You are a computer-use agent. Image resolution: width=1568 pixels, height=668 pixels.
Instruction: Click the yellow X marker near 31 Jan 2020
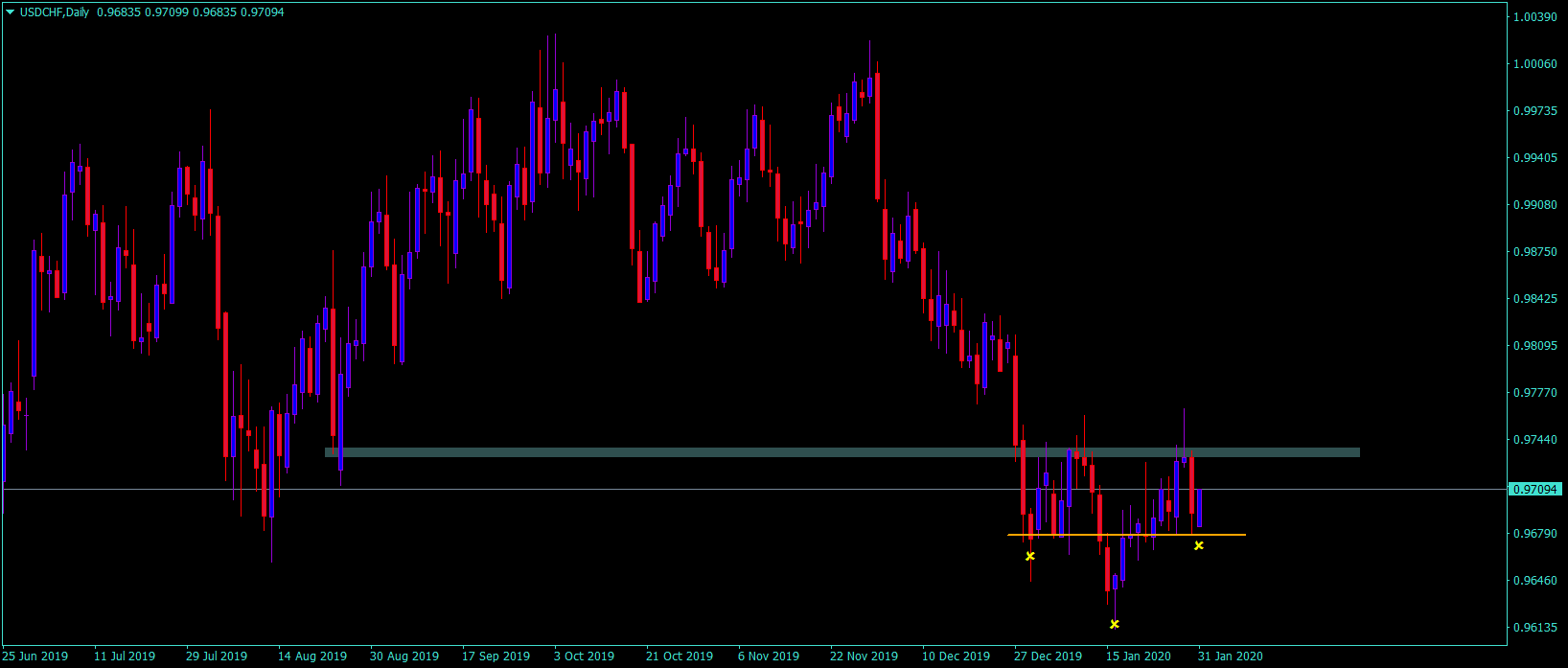pos(1199,545)
